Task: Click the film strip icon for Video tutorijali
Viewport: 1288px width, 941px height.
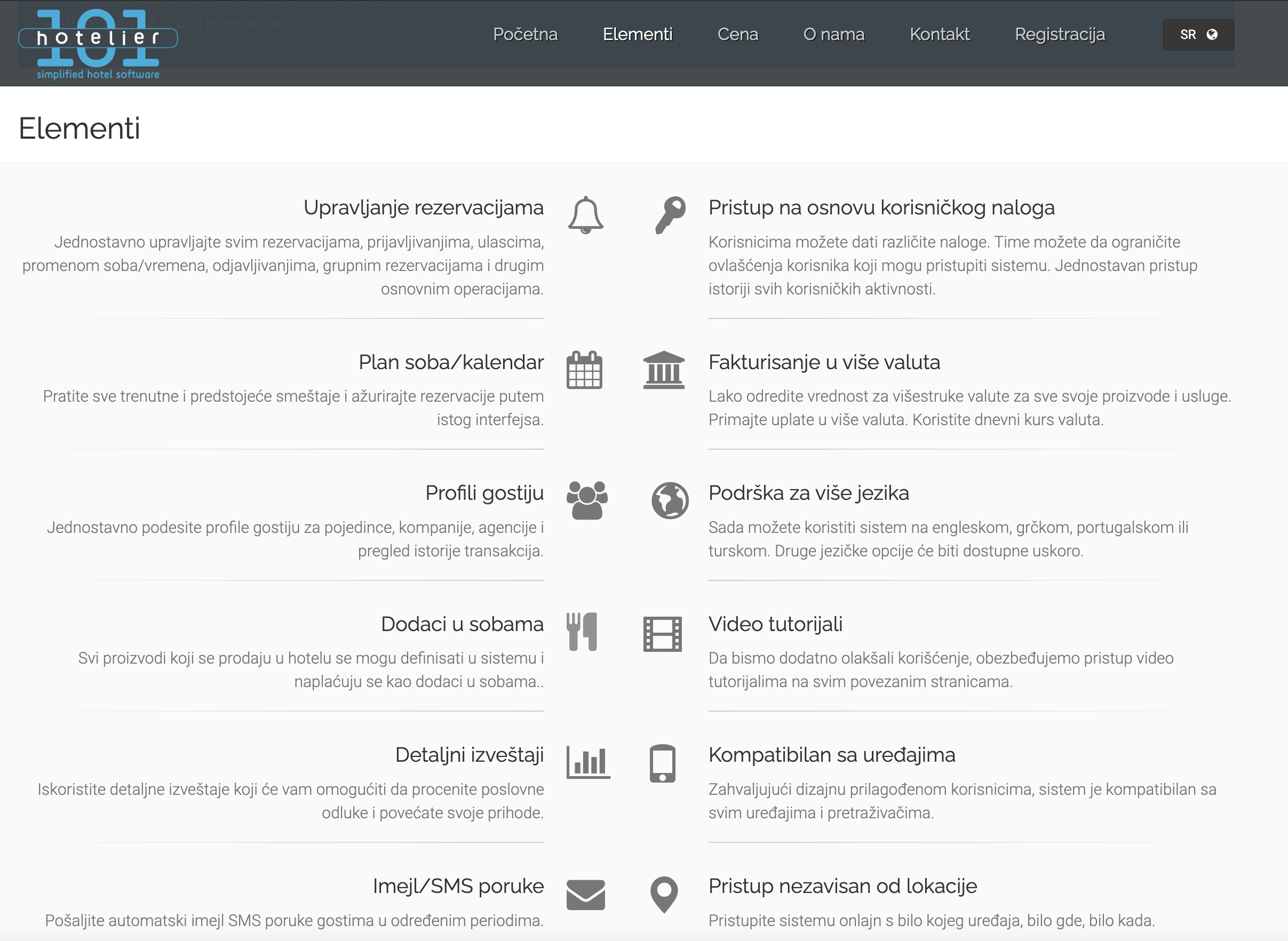Action: [x=662, y=633]
